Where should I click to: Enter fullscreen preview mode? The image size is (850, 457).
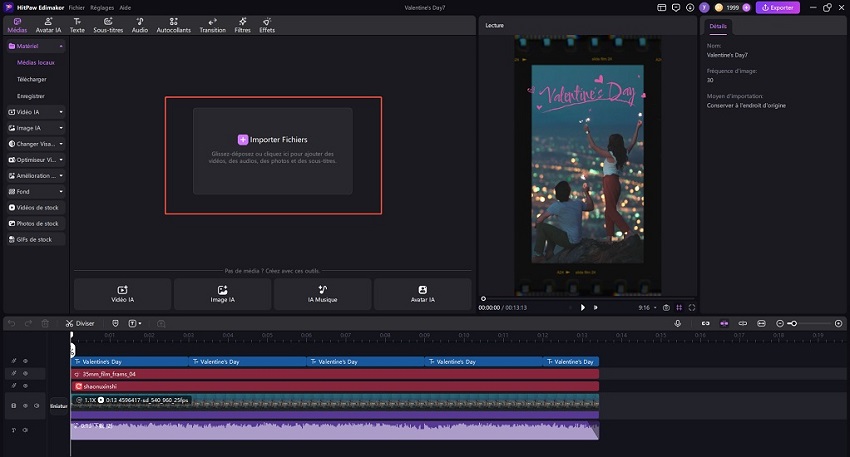[691, 307]
